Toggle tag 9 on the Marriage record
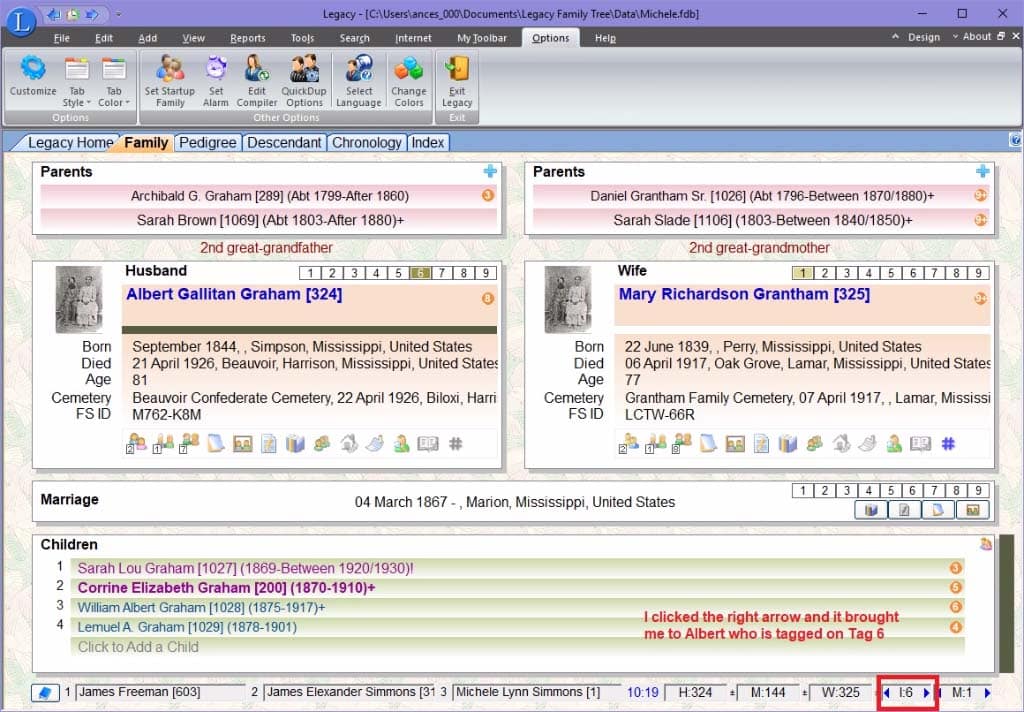The image size is (1024, 712). click(978, 491)
